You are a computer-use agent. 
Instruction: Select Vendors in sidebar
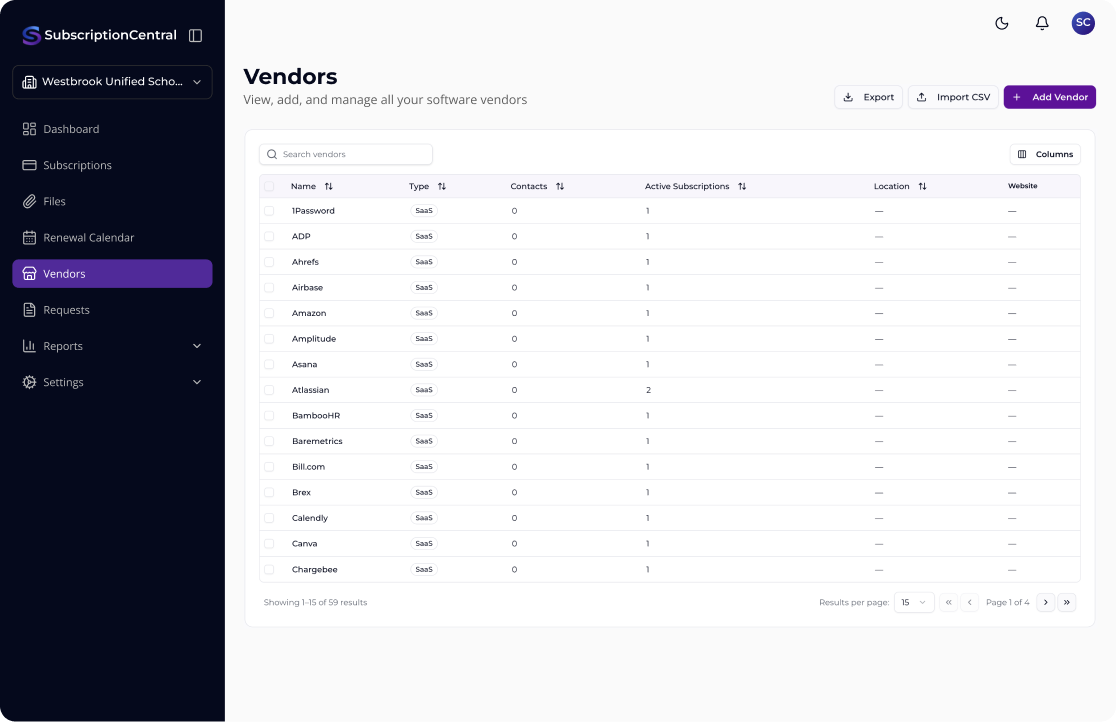tap(112, 274)
